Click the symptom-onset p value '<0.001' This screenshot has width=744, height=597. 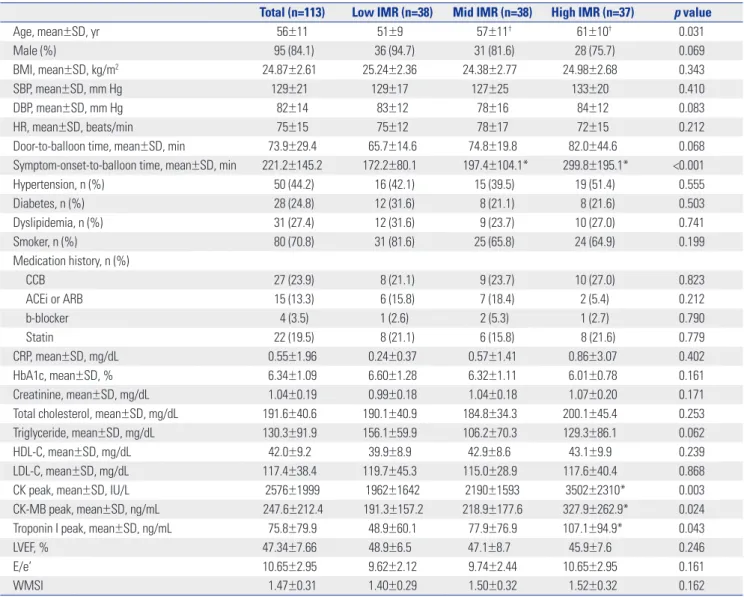click(x=688, y=165)
